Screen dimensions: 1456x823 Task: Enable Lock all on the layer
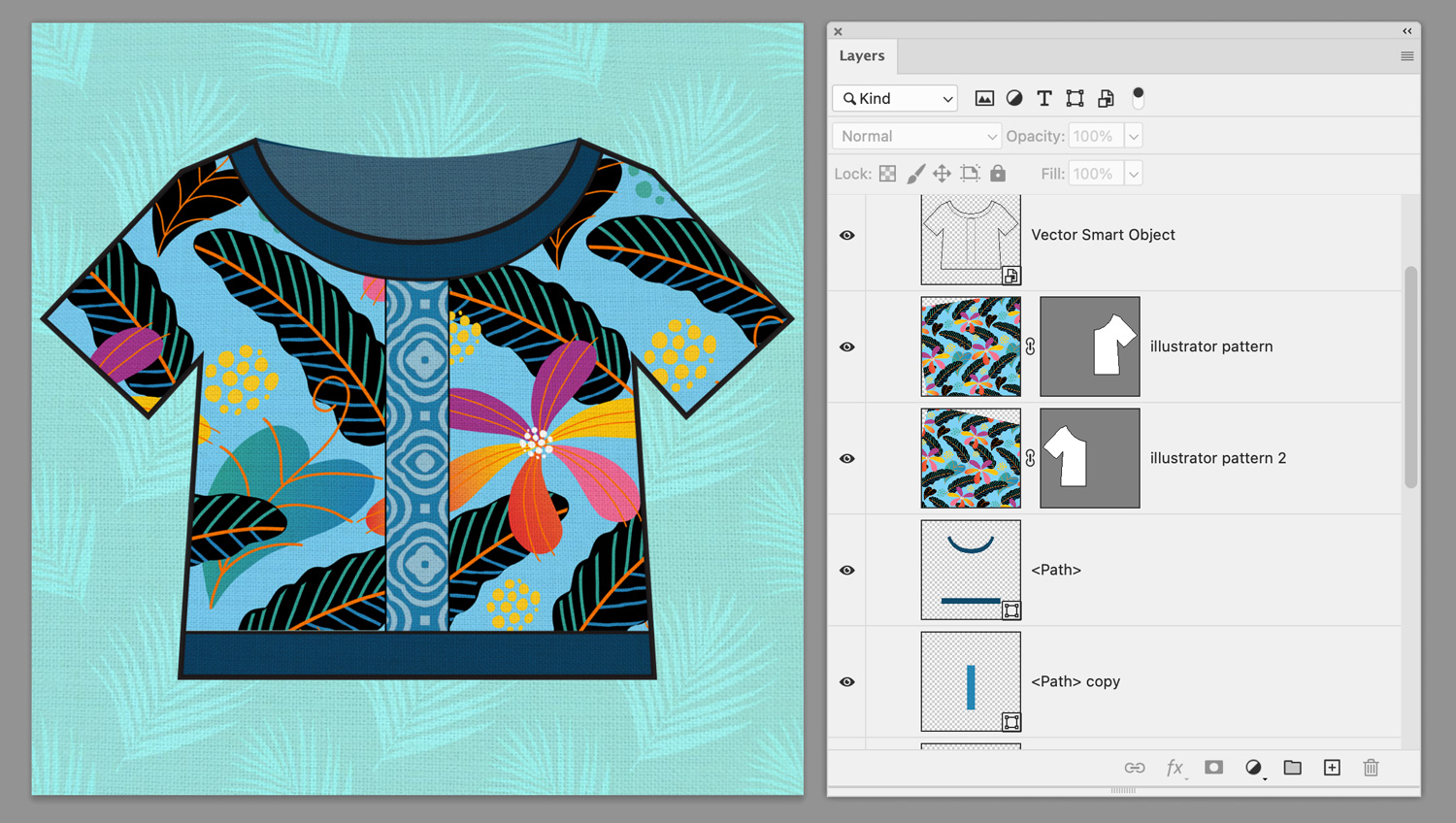click(x=998, y=173)
